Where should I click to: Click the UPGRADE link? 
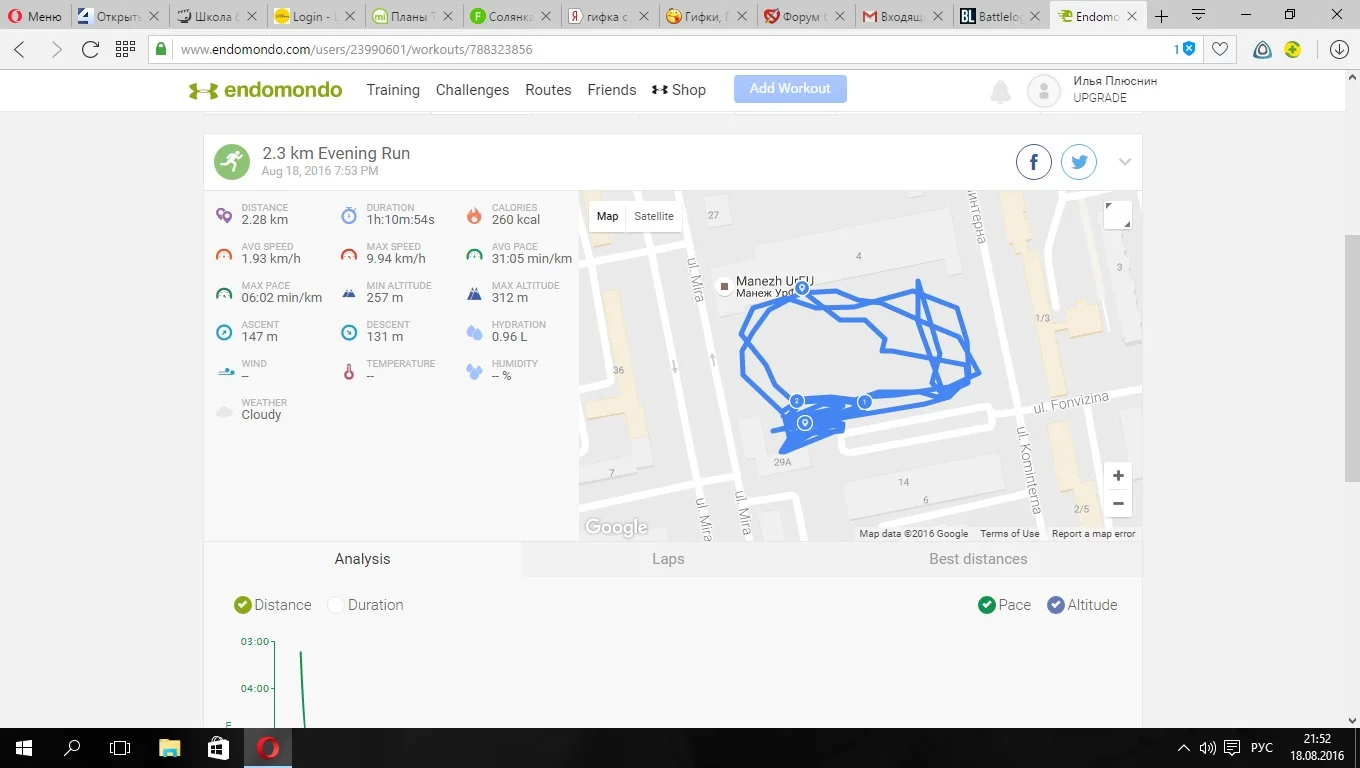pyautogui.click(x=1100, y=98)
